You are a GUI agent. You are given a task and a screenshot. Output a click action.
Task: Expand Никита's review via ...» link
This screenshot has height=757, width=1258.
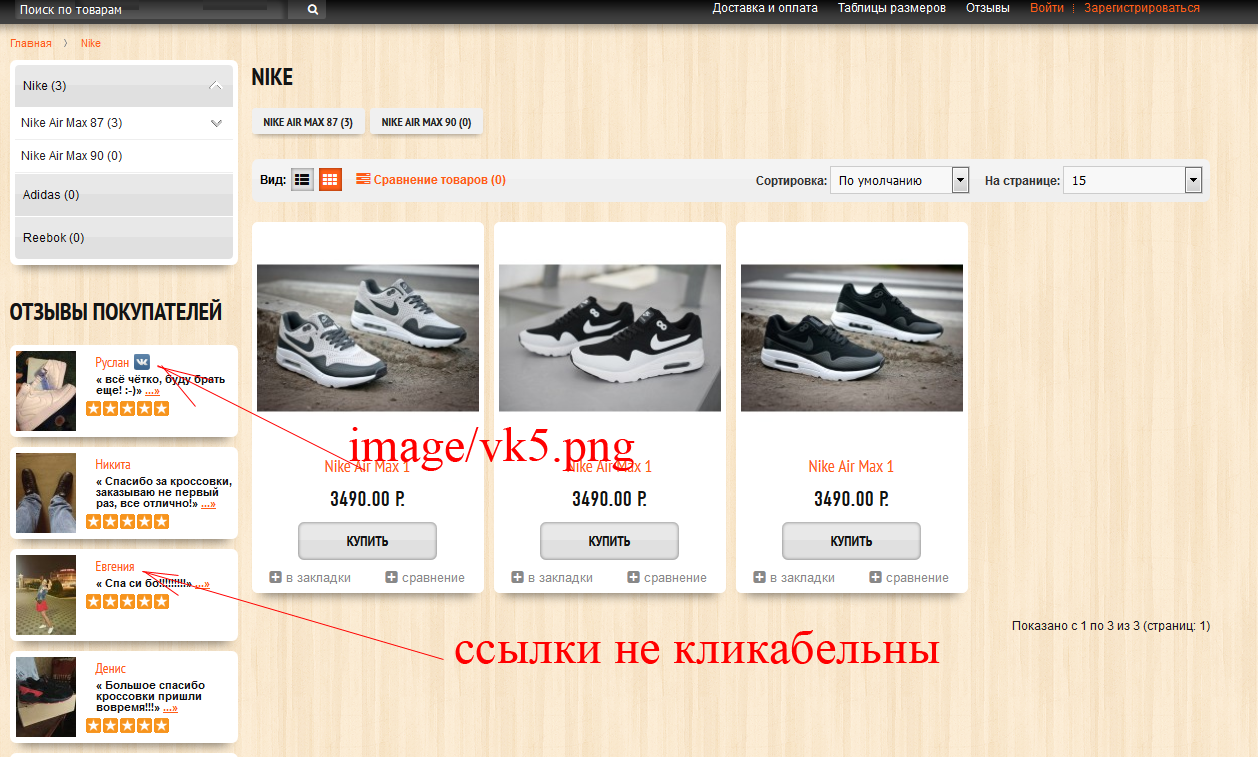(208, 504)
